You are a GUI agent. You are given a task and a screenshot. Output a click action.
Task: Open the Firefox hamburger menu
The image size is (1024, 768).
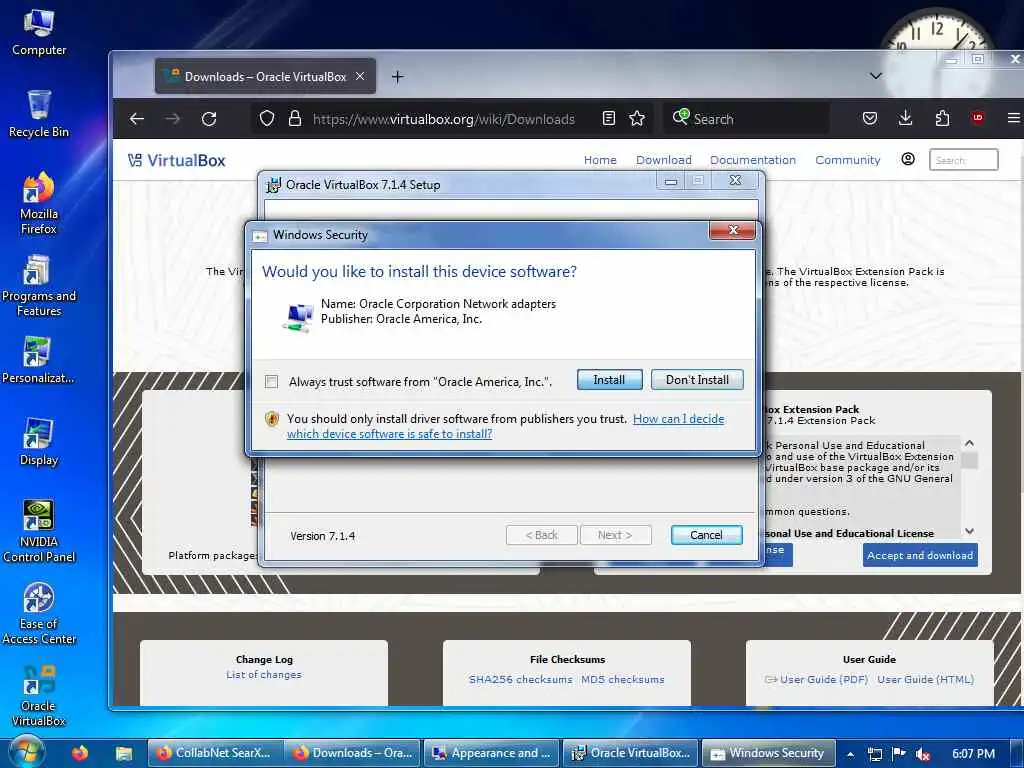(x=1014, y=118)
